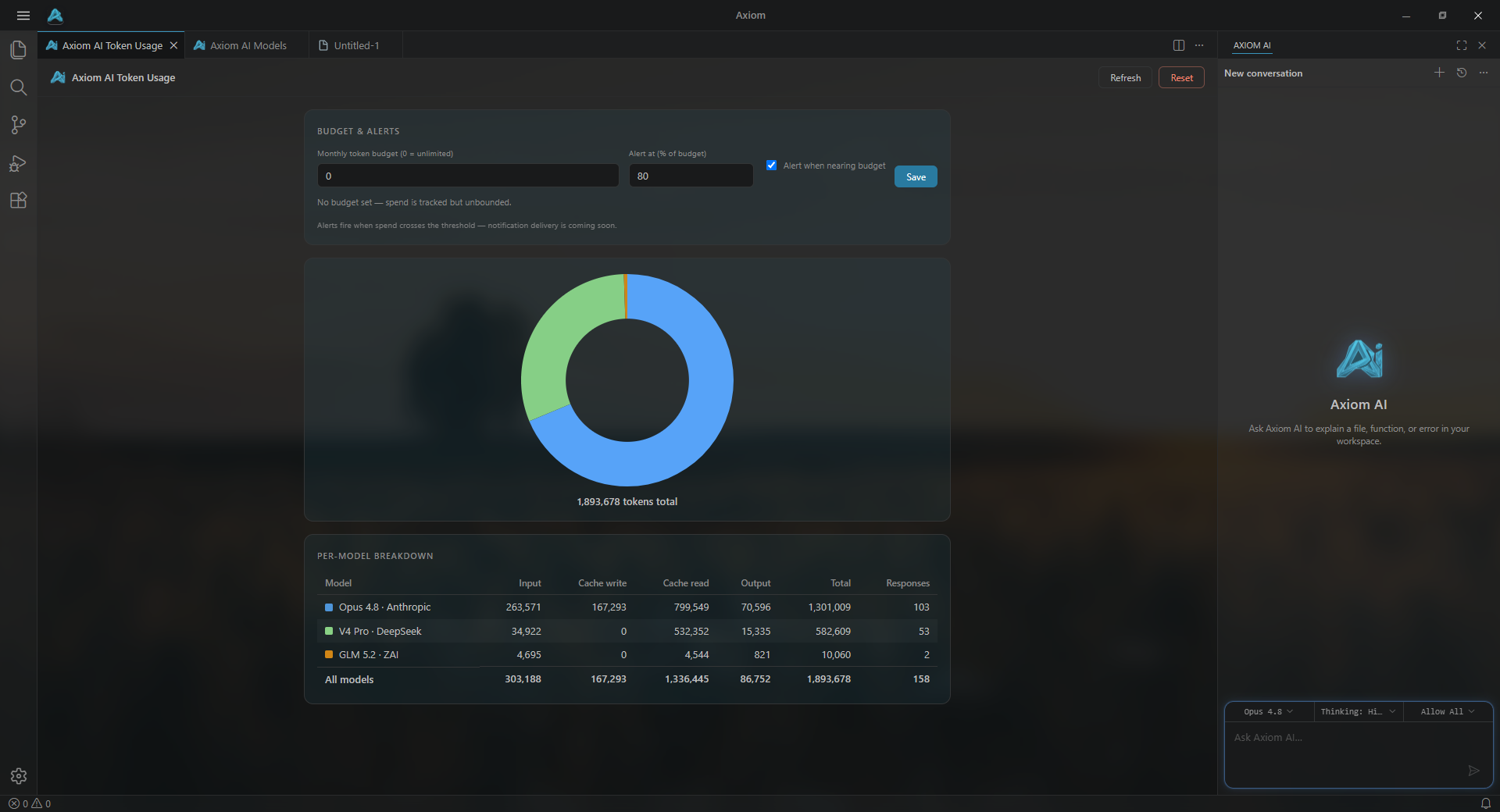This screenshot has width=1500, height=812.
Task: Open the Manage settings gear icon
Action: tap(19, 776)
